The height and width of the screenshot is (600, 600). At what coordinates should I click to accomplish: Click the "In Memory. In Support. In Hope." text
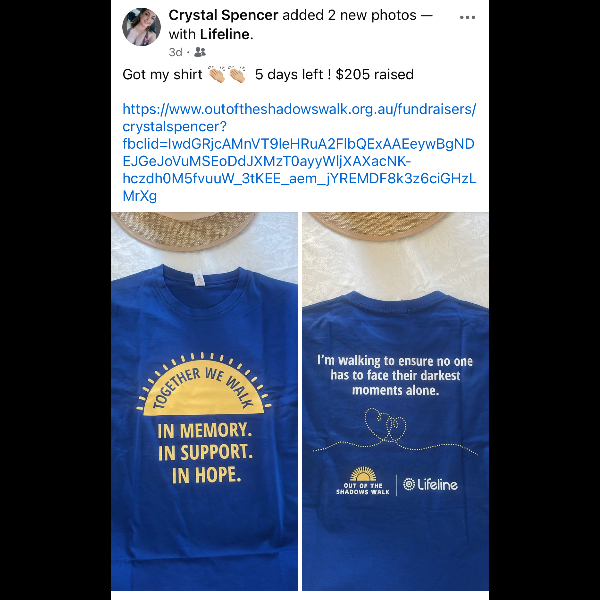click(x=205, y=453)
